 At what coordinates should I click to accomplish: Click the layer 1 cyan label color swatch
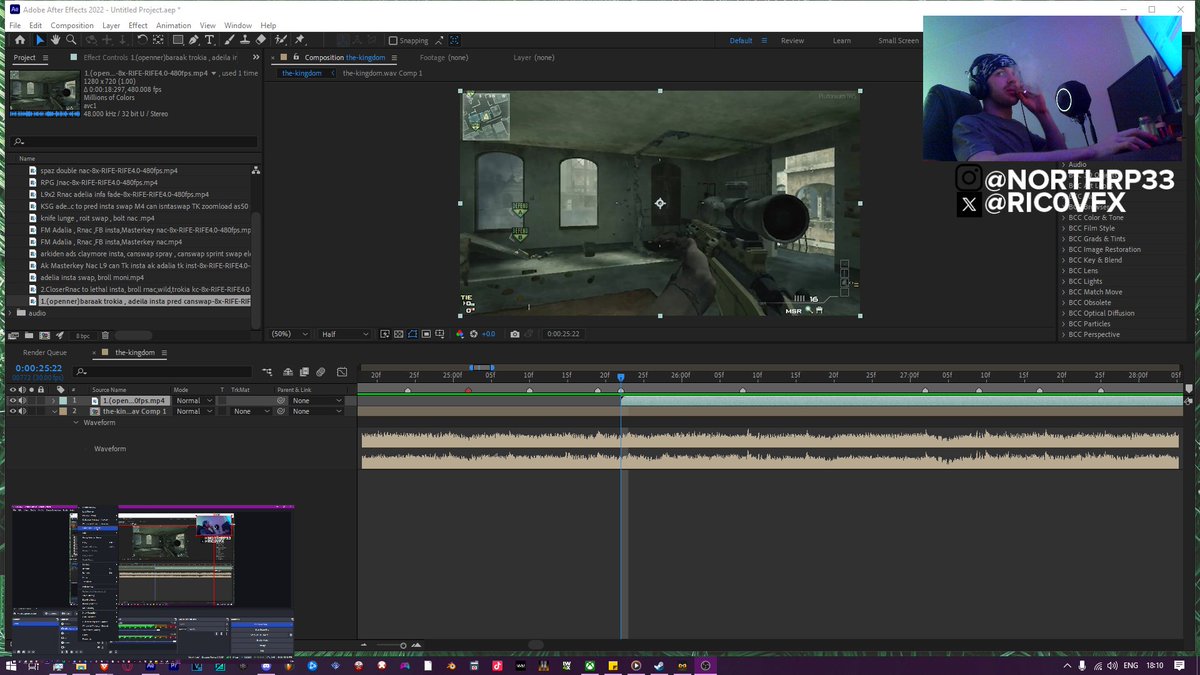pos(63,401)
